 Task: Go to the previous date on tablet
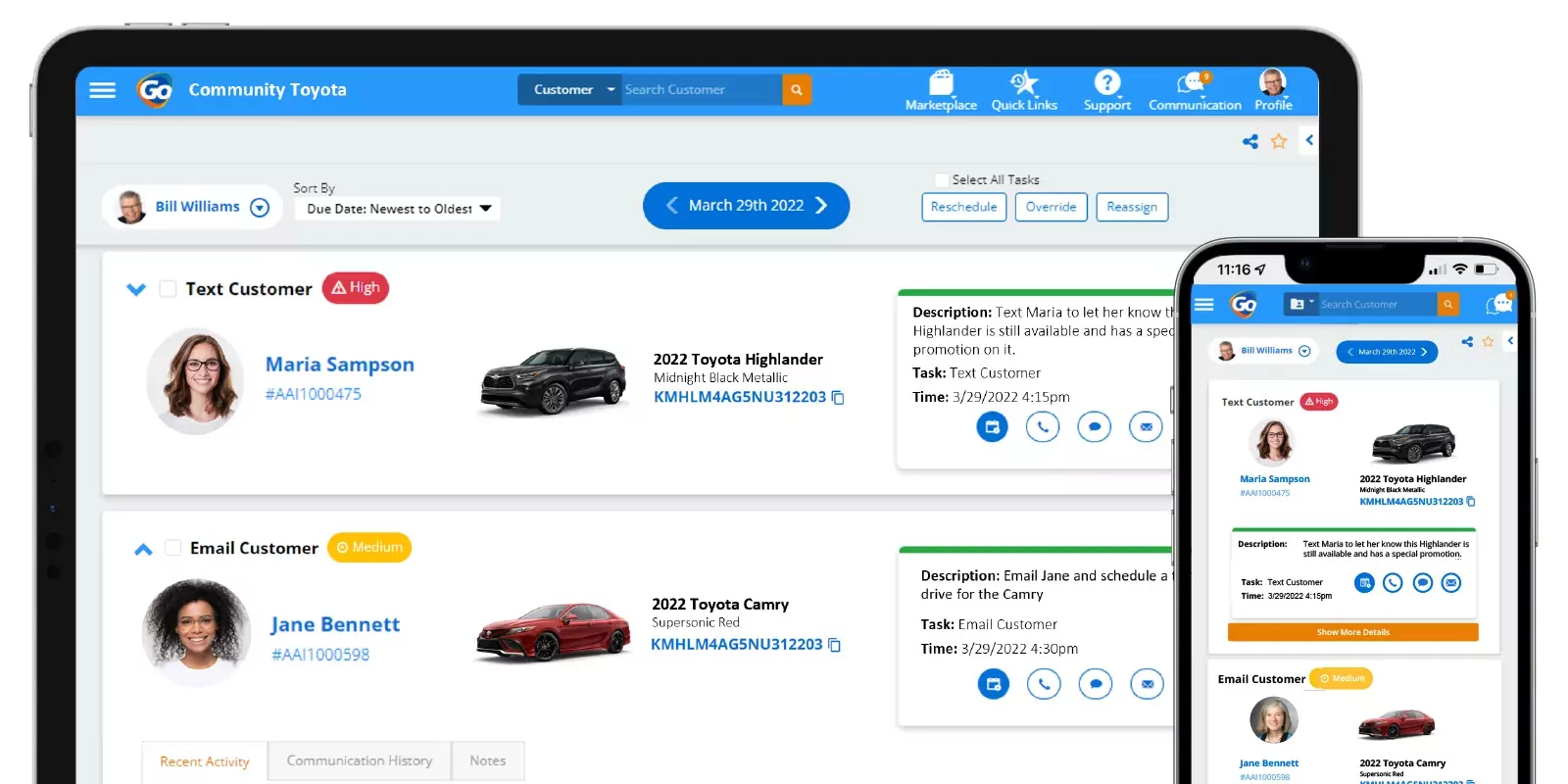[x=671, y=205]
